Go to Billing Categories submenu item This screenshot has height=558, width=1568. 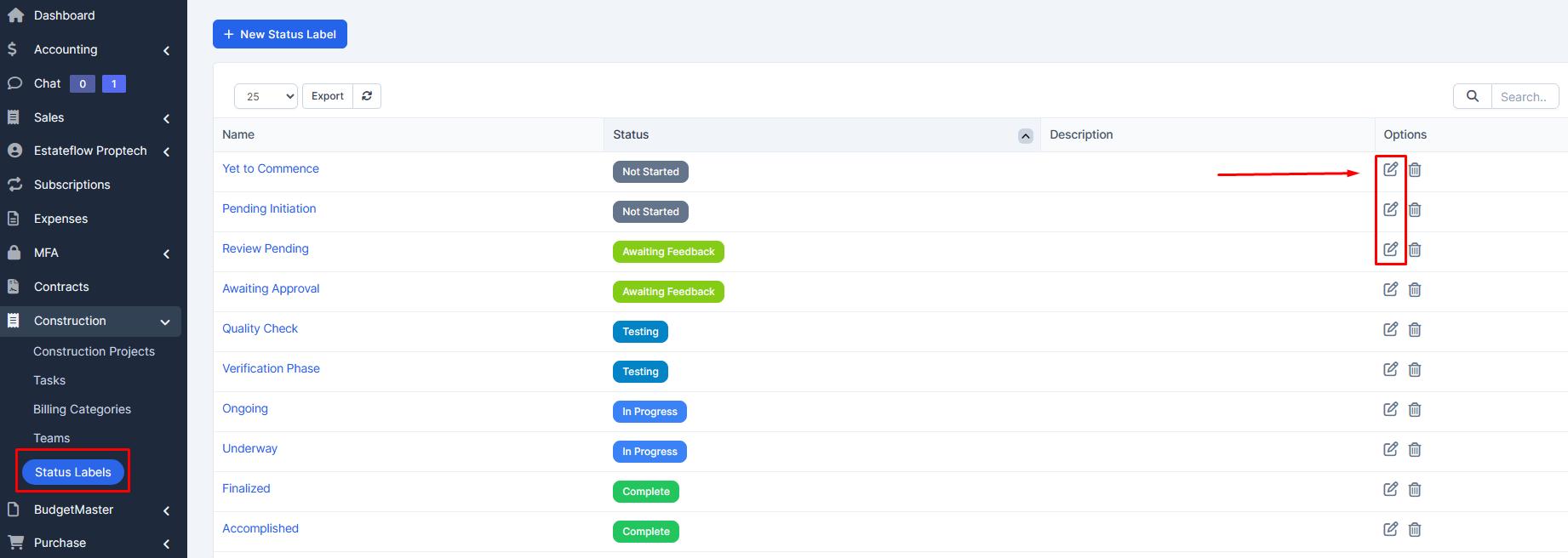[82, 409]
